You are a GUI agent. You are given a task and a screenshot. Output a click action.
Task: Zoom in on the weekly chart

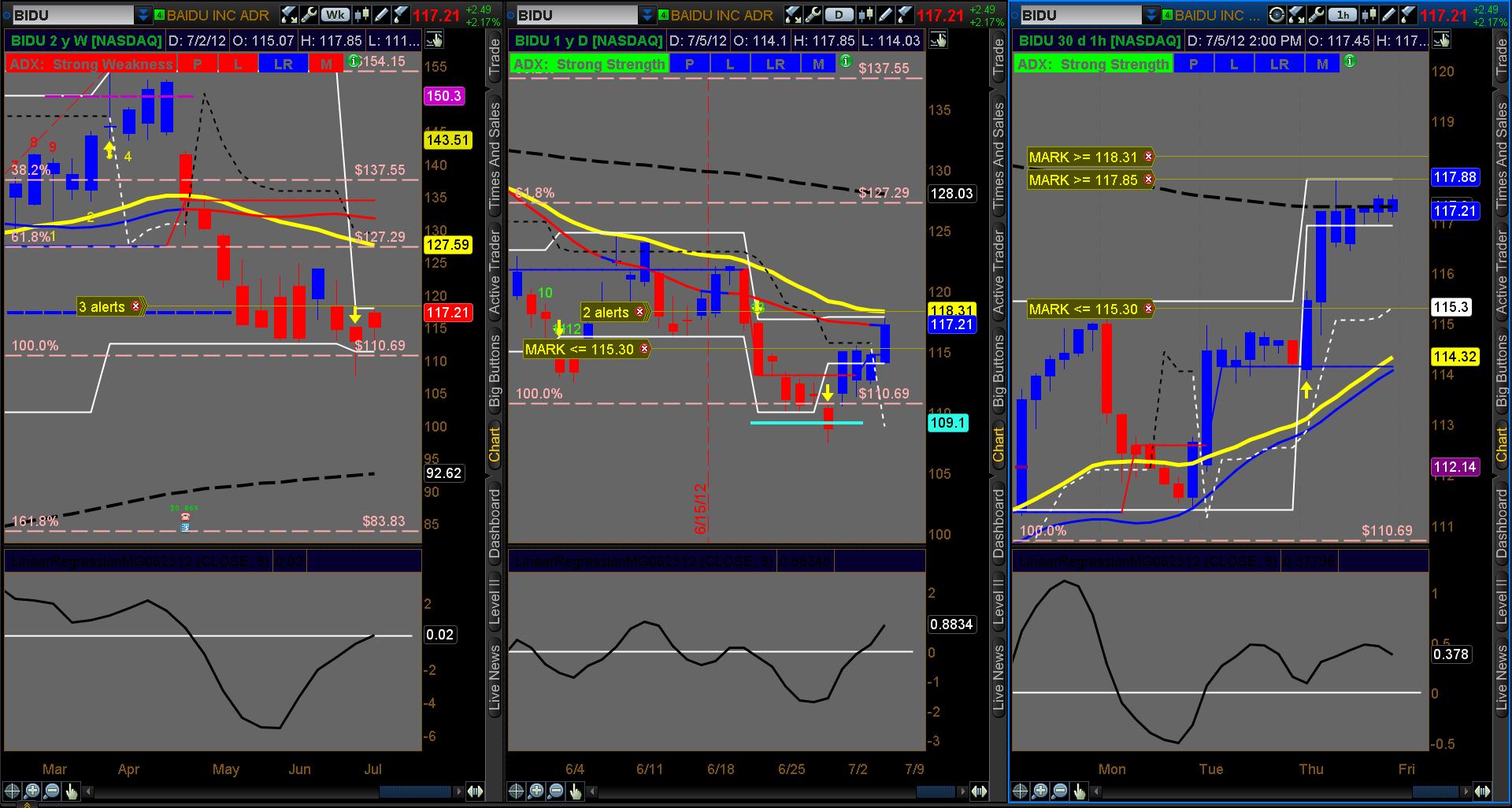tap(32, 791)
